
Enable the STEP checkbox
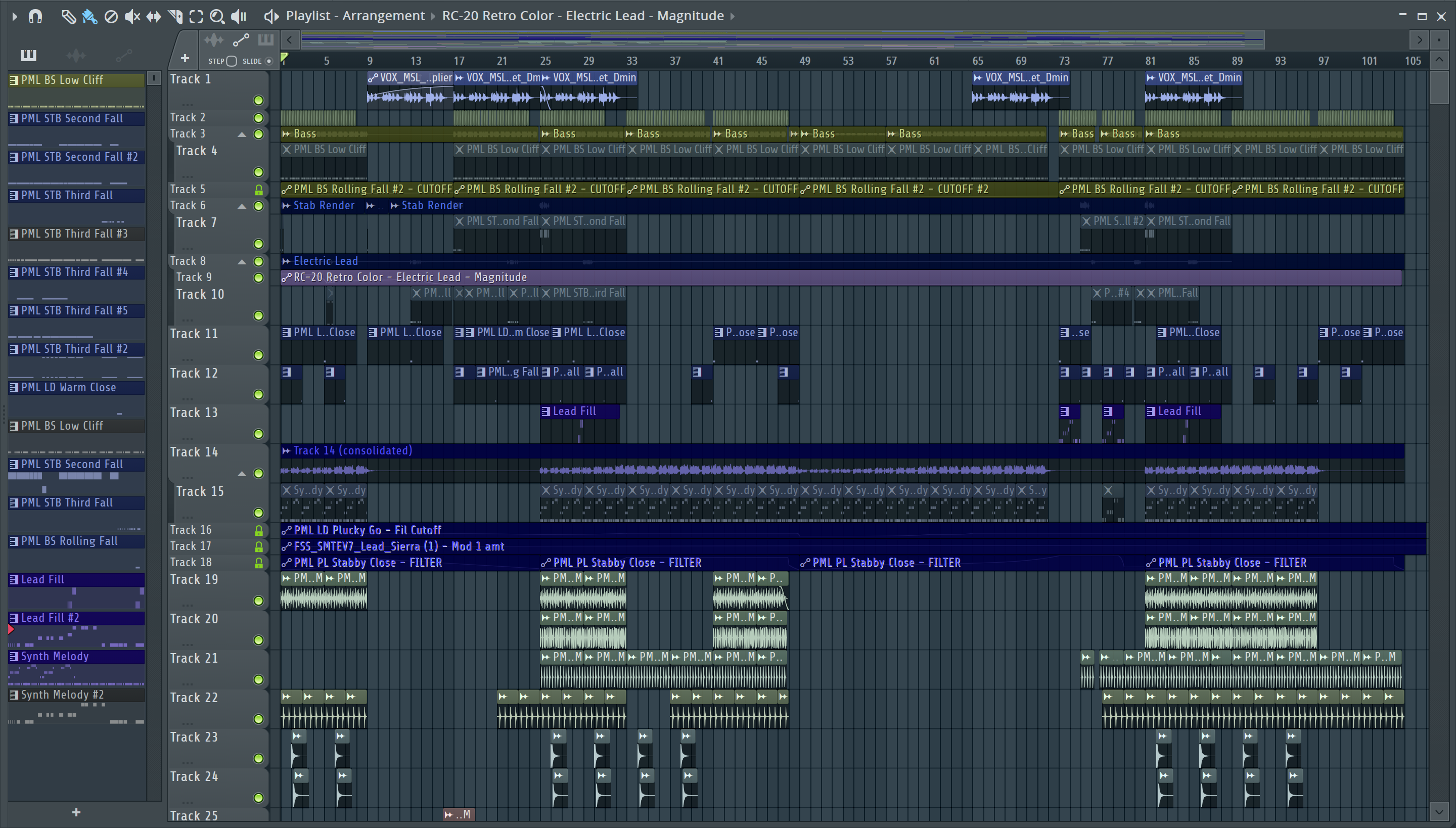pos(232,61)
